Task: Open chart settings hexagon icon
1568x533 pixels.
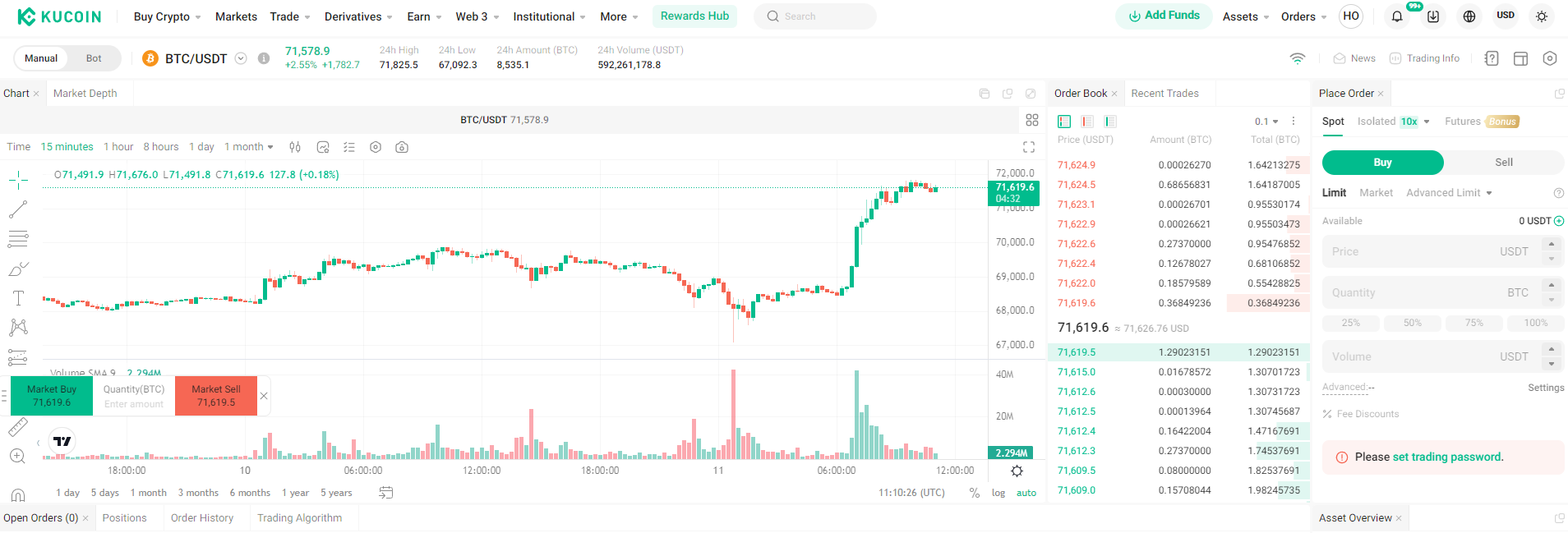Action: tap(376, 147)
